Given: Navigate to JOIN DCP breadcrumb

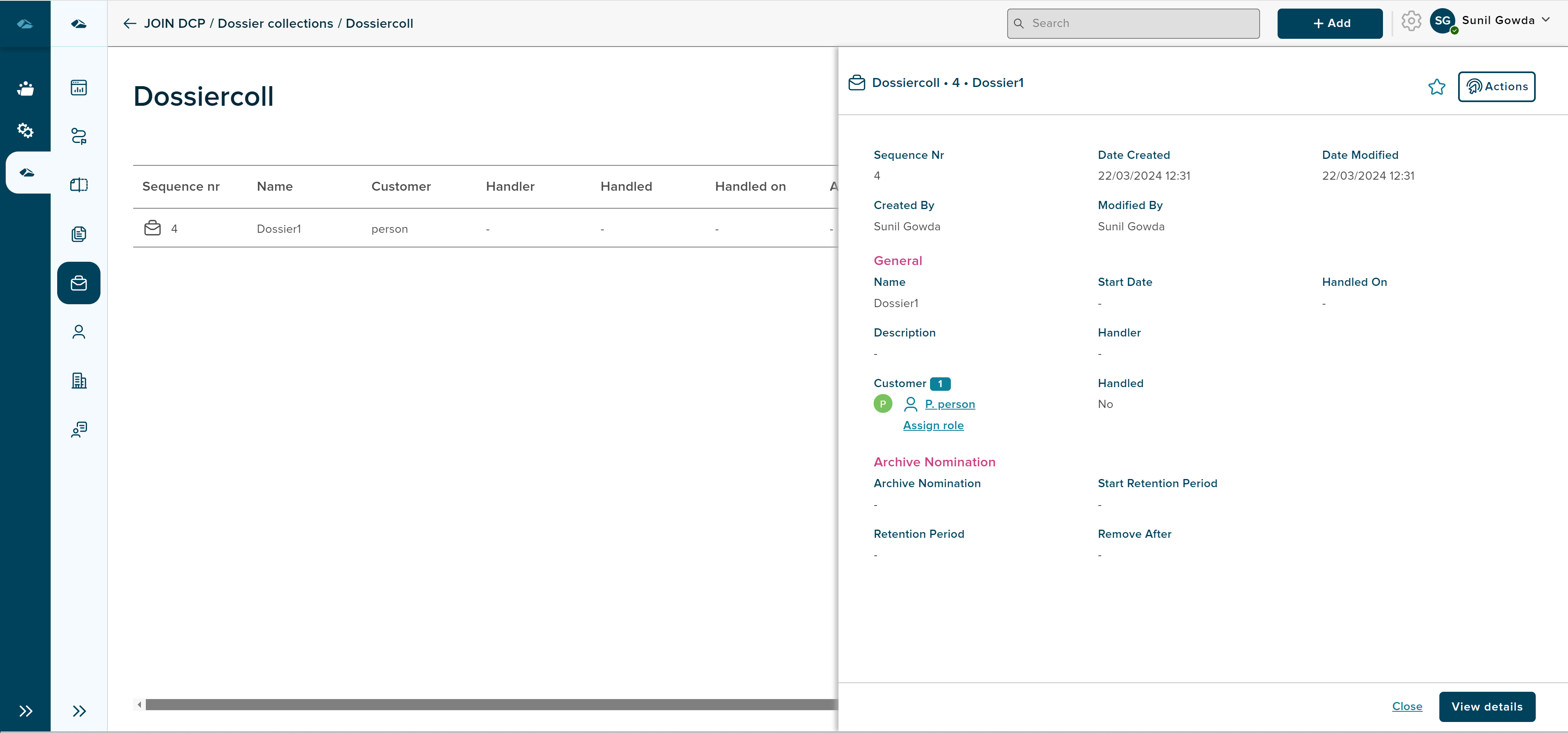Looking at the screenshot, I should tap(174, 23).
